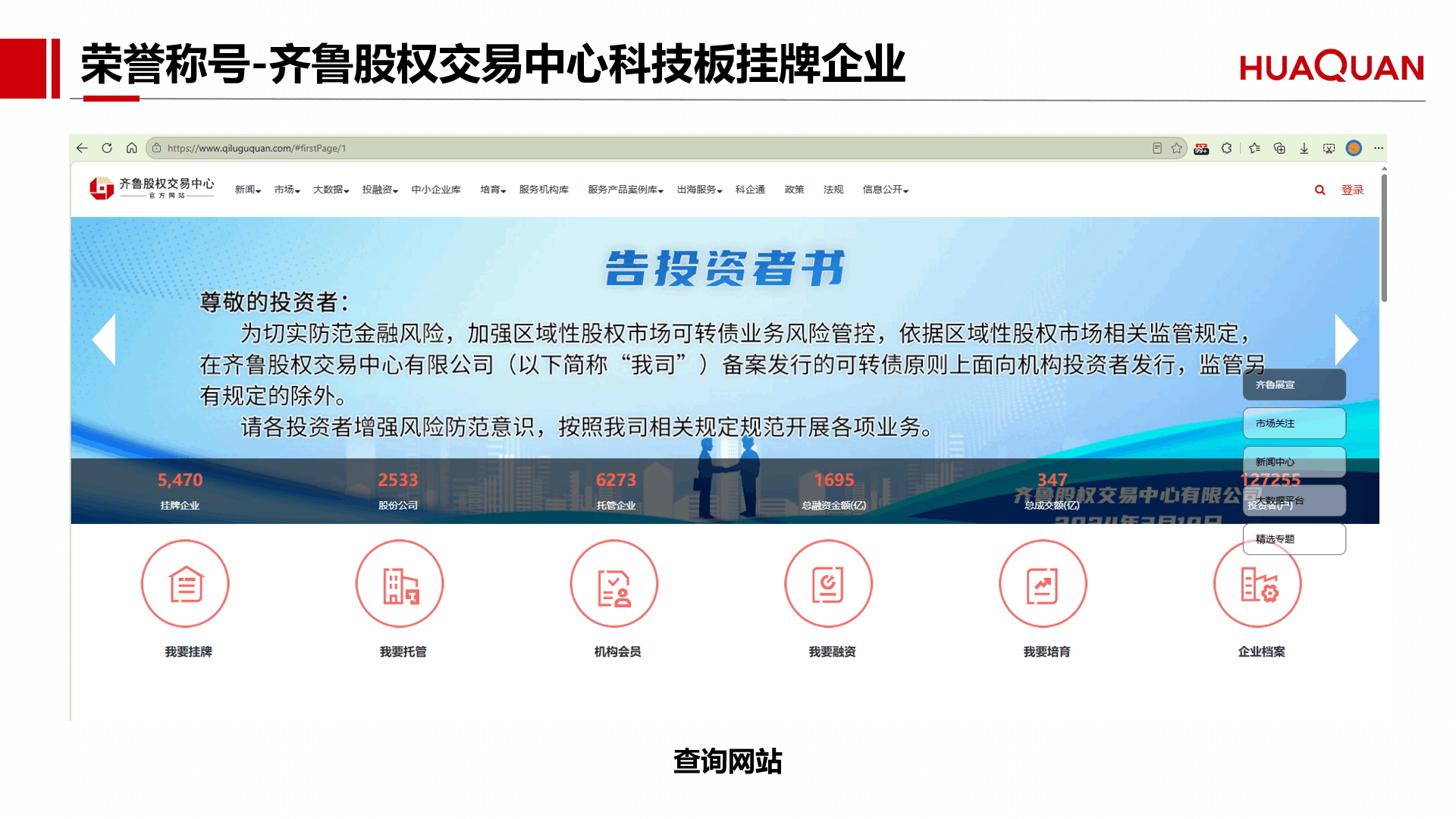Open the browser home page icon
This screenshot has height=819, width=1456.
point(131,148)
